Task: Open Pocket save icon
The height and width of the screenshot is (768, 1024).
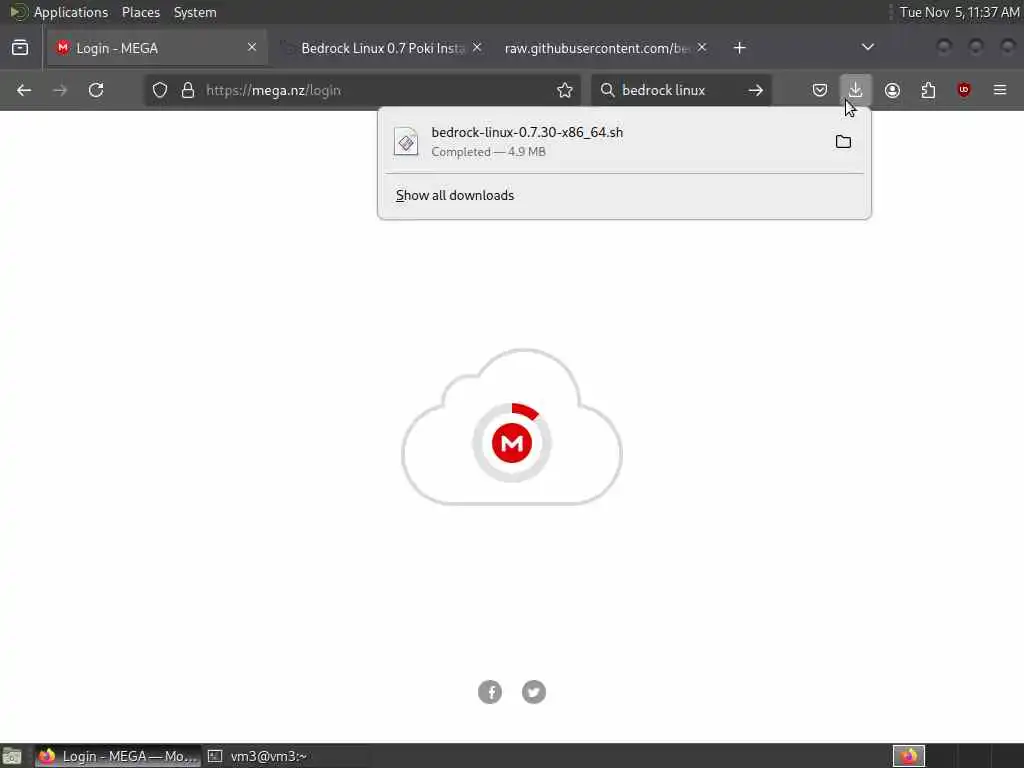Action: [820, 90]
